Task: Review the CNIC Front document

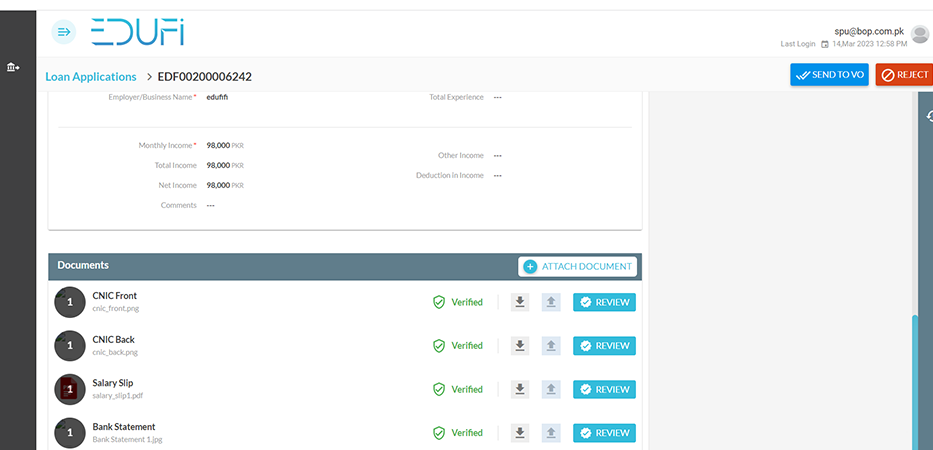Action: click(x=604, y=302)
